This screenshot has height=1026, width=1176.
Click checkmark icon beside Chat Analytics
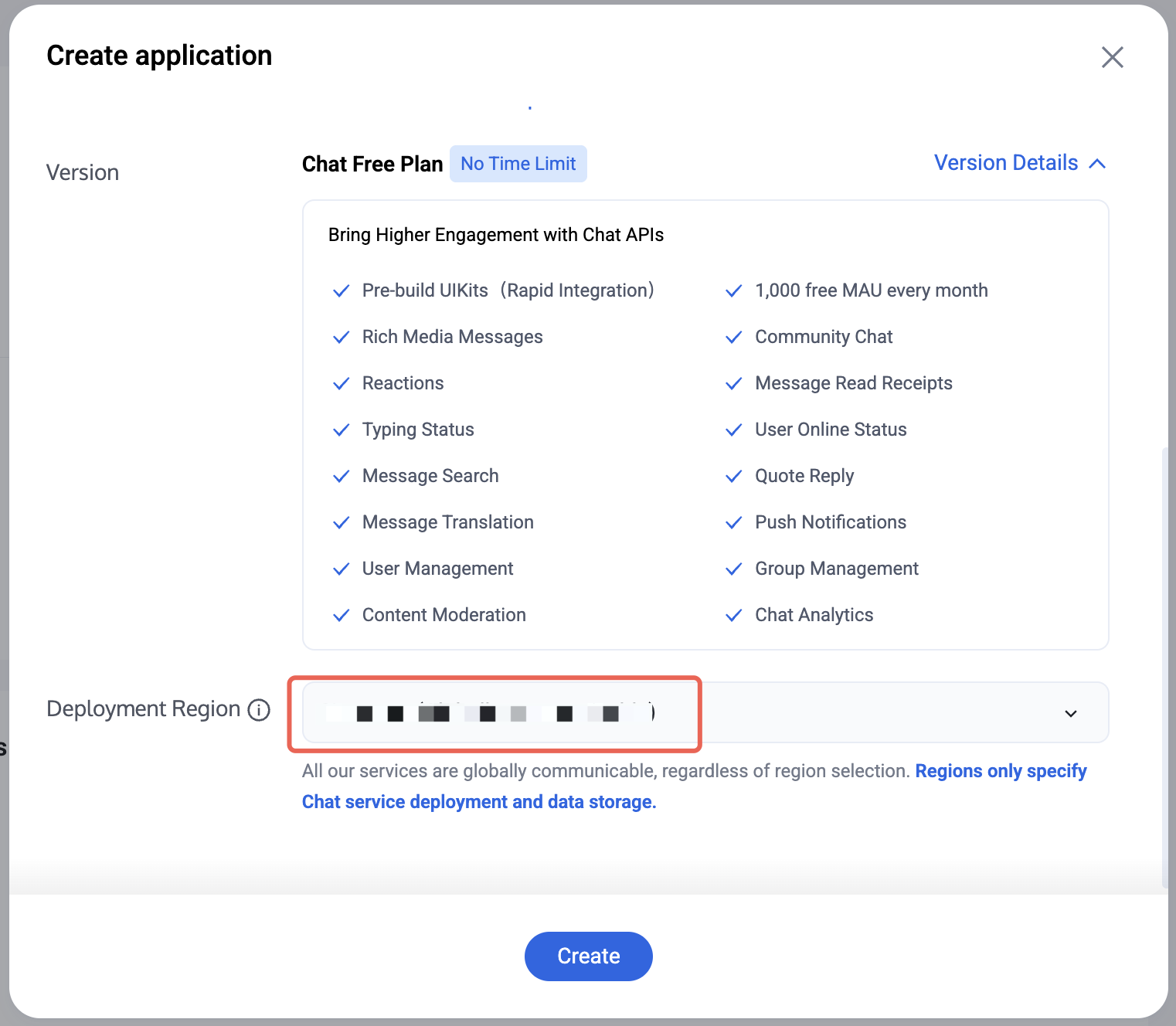[x=734, y=616]
